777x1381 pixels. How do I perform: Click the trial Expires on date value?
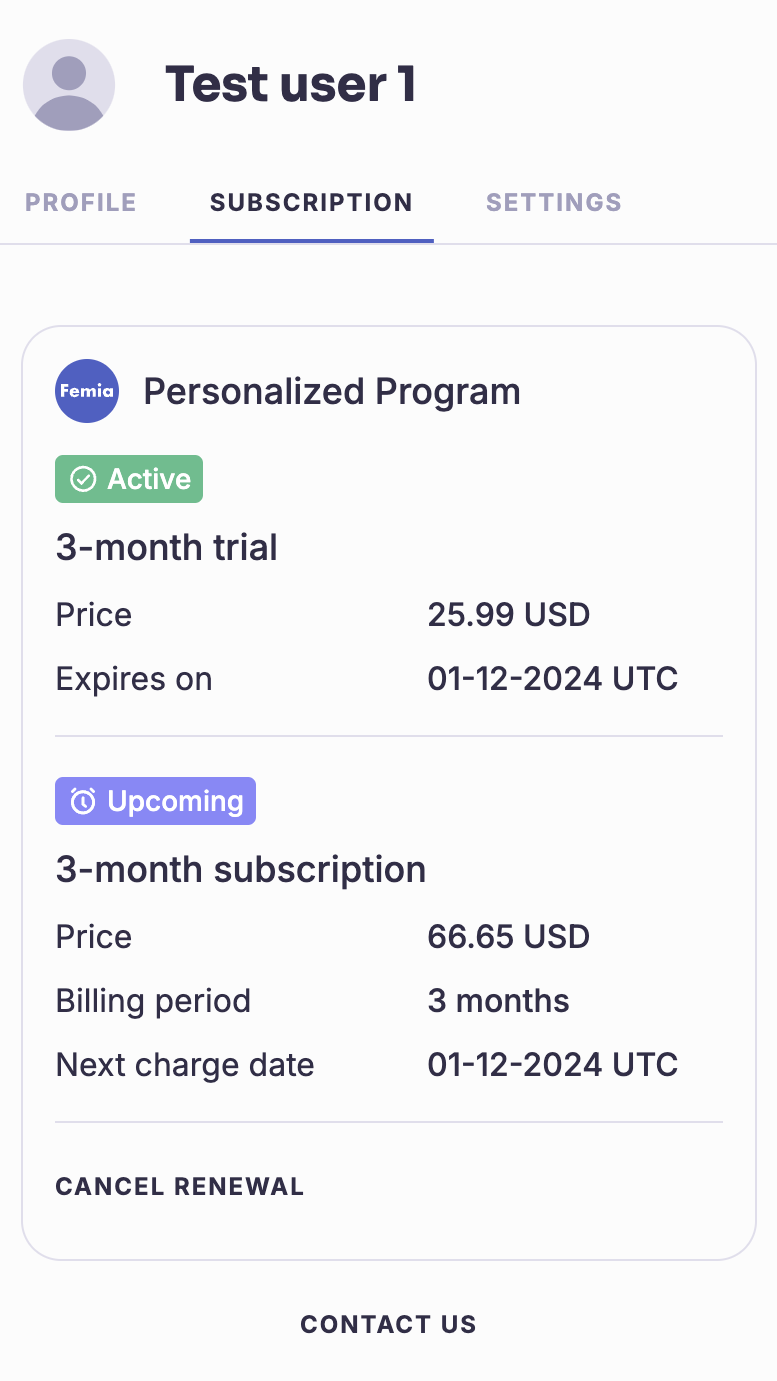tap(553, 679)
